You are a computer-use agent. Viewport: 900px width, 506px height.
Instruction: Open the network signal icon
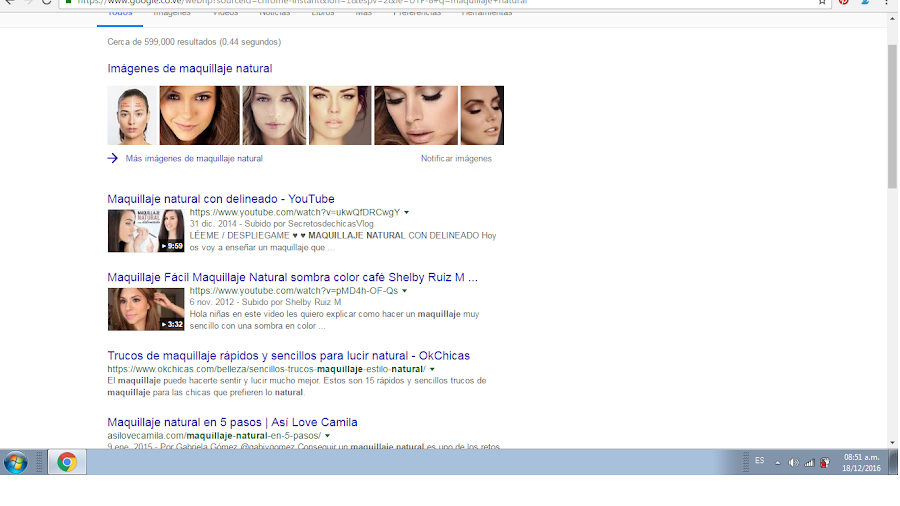pyautogui.click(x=809, y=462)
